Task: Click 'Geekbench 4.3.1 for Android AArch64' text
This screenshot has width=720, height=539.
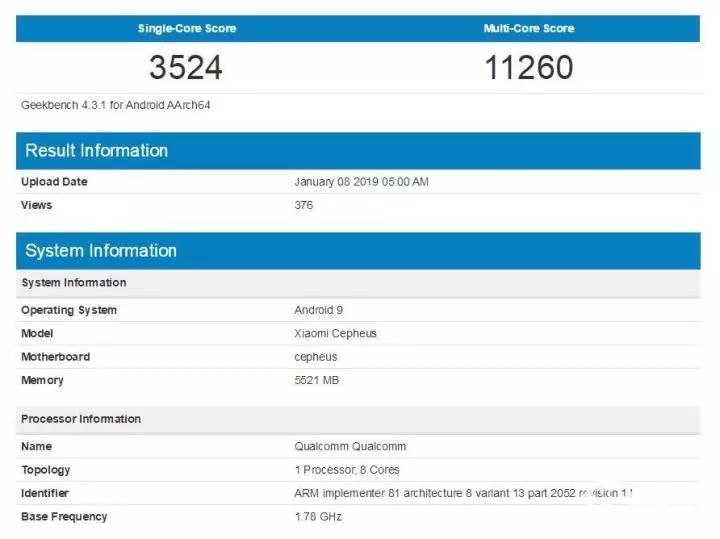Action: pyautogui.click(x=116, y=105)
